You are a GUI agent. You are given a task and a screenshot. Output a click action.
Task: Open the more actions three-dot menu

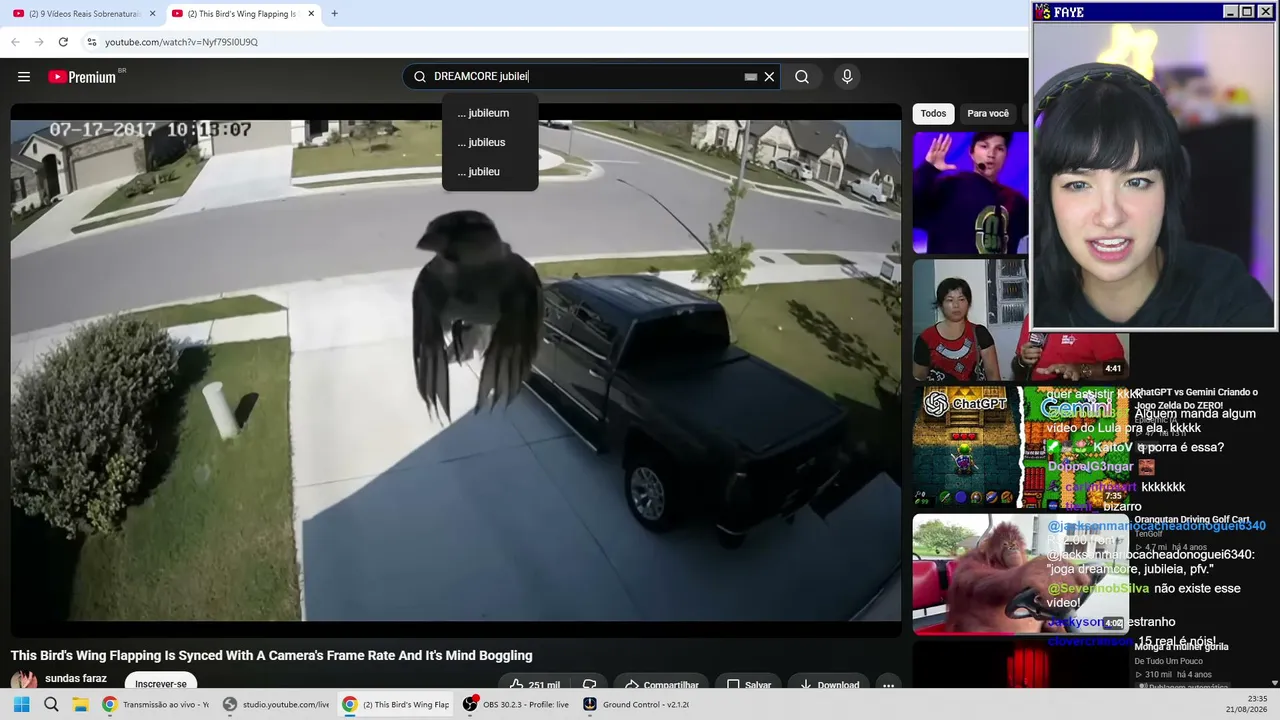pos(888,685)
